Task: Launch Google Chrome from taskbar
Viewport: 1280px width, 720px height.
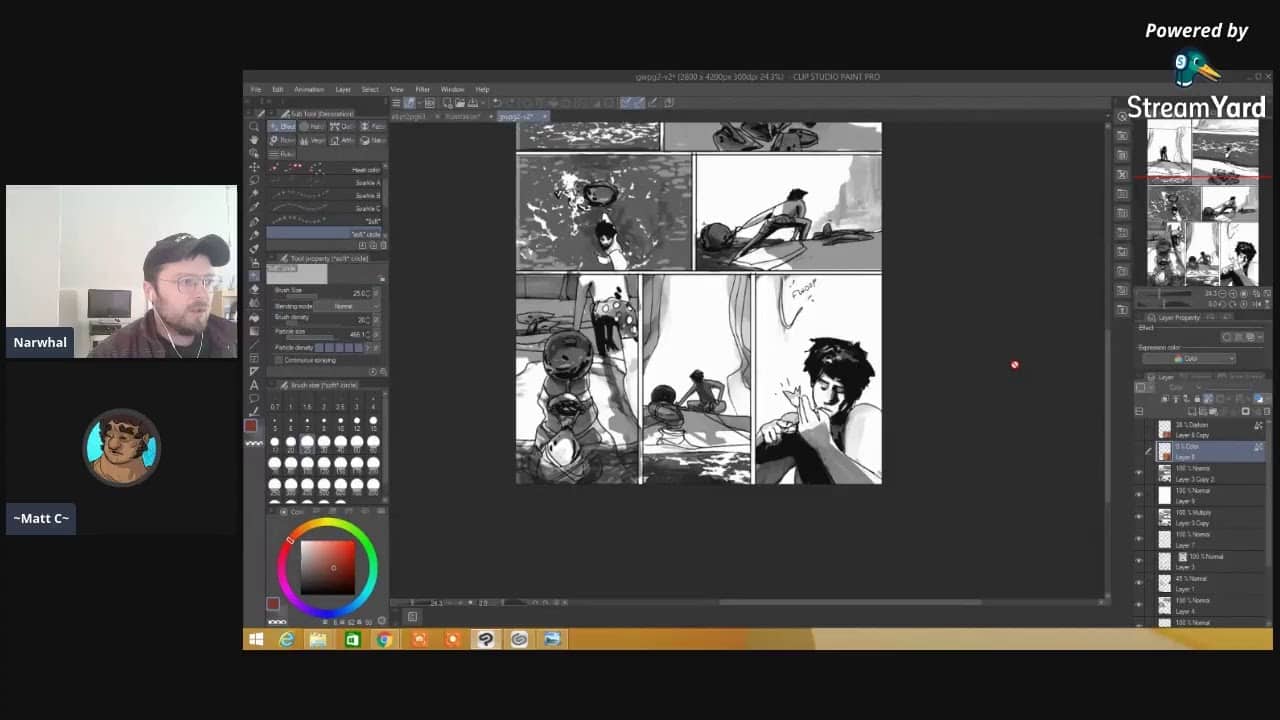Action: pos(384,639)
